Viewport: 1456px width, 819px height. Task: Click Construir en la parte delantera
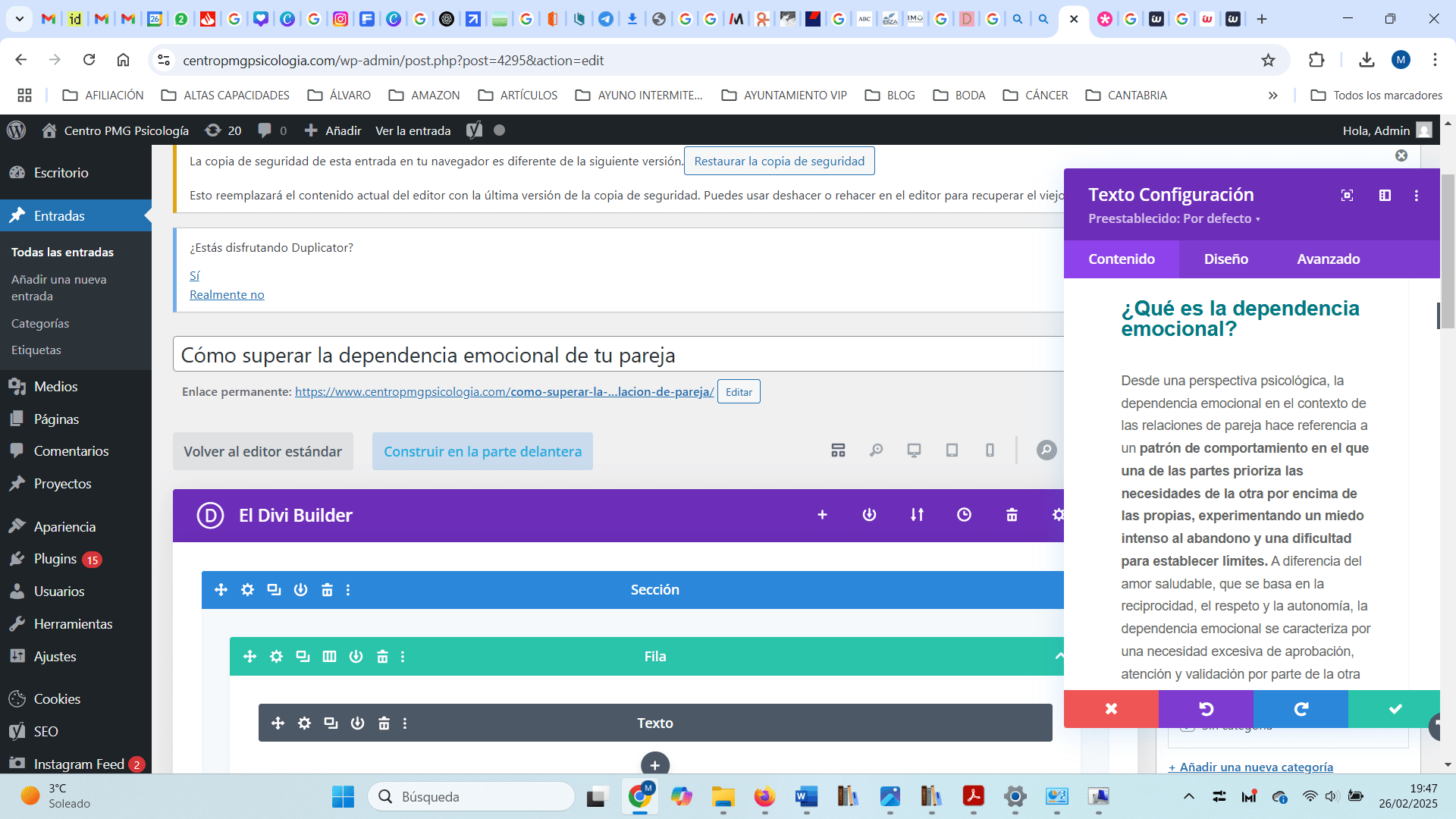pos(482,451)
